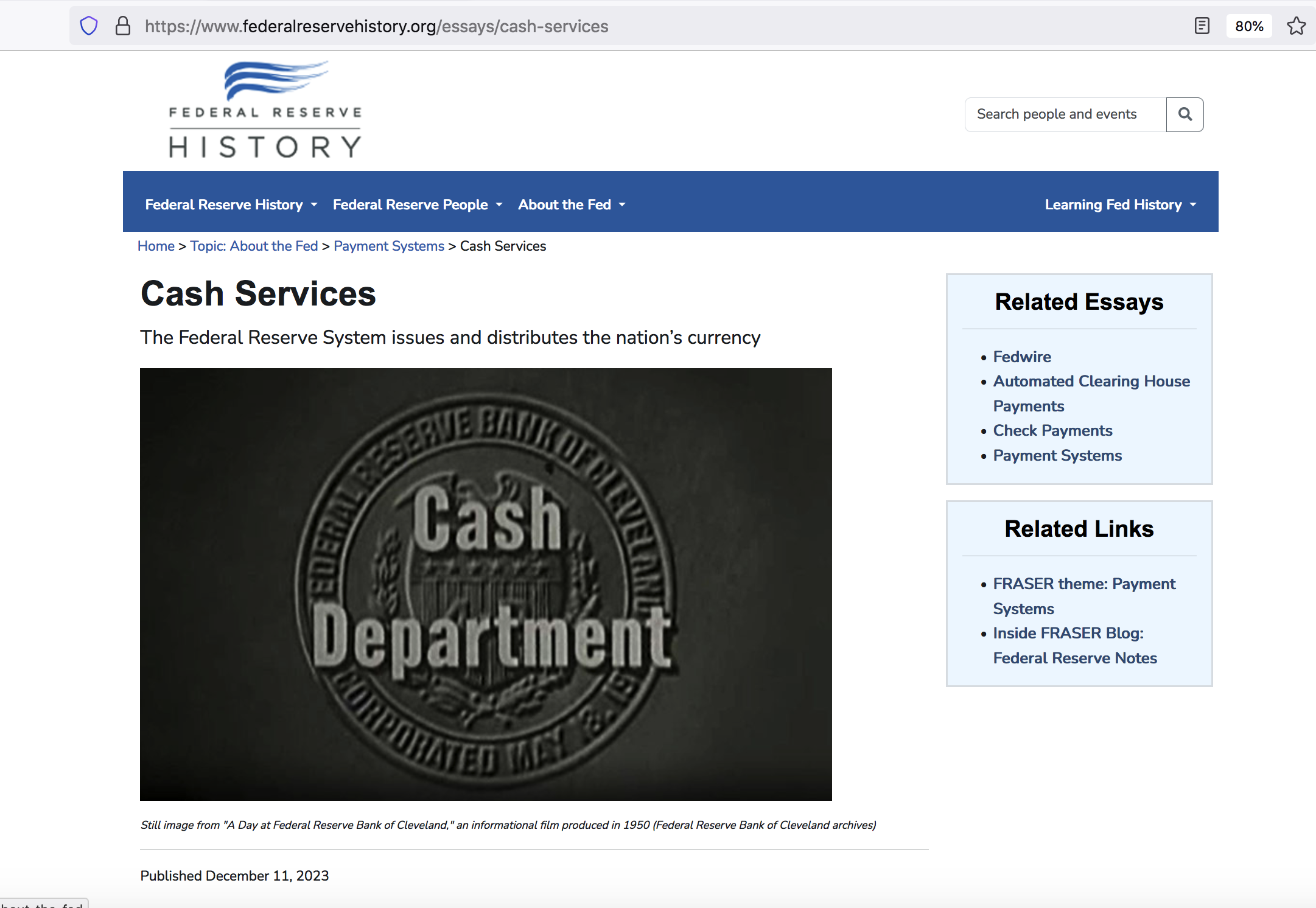Screen dimensions: 1316x908
Task: Expand Federal Reserve History dropdown menu
Action: click(x=231, y=204)
